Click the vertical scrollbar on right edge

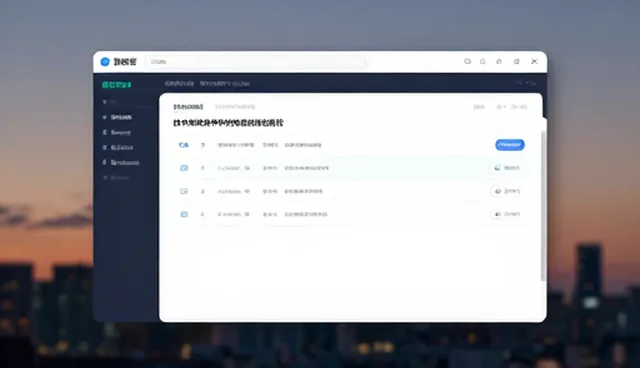point(543,206)
